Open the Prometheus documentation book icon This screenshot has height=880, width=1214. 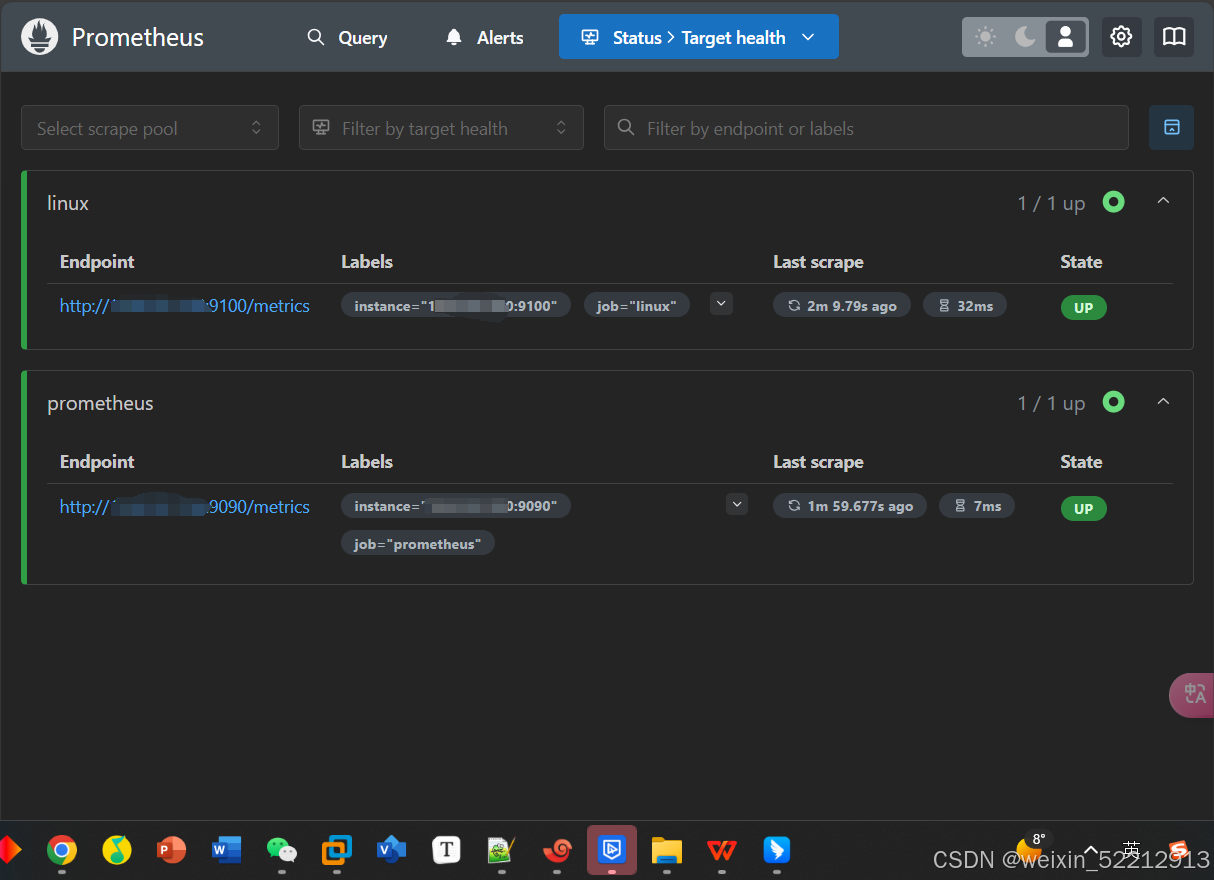[x=1173, y=36]
